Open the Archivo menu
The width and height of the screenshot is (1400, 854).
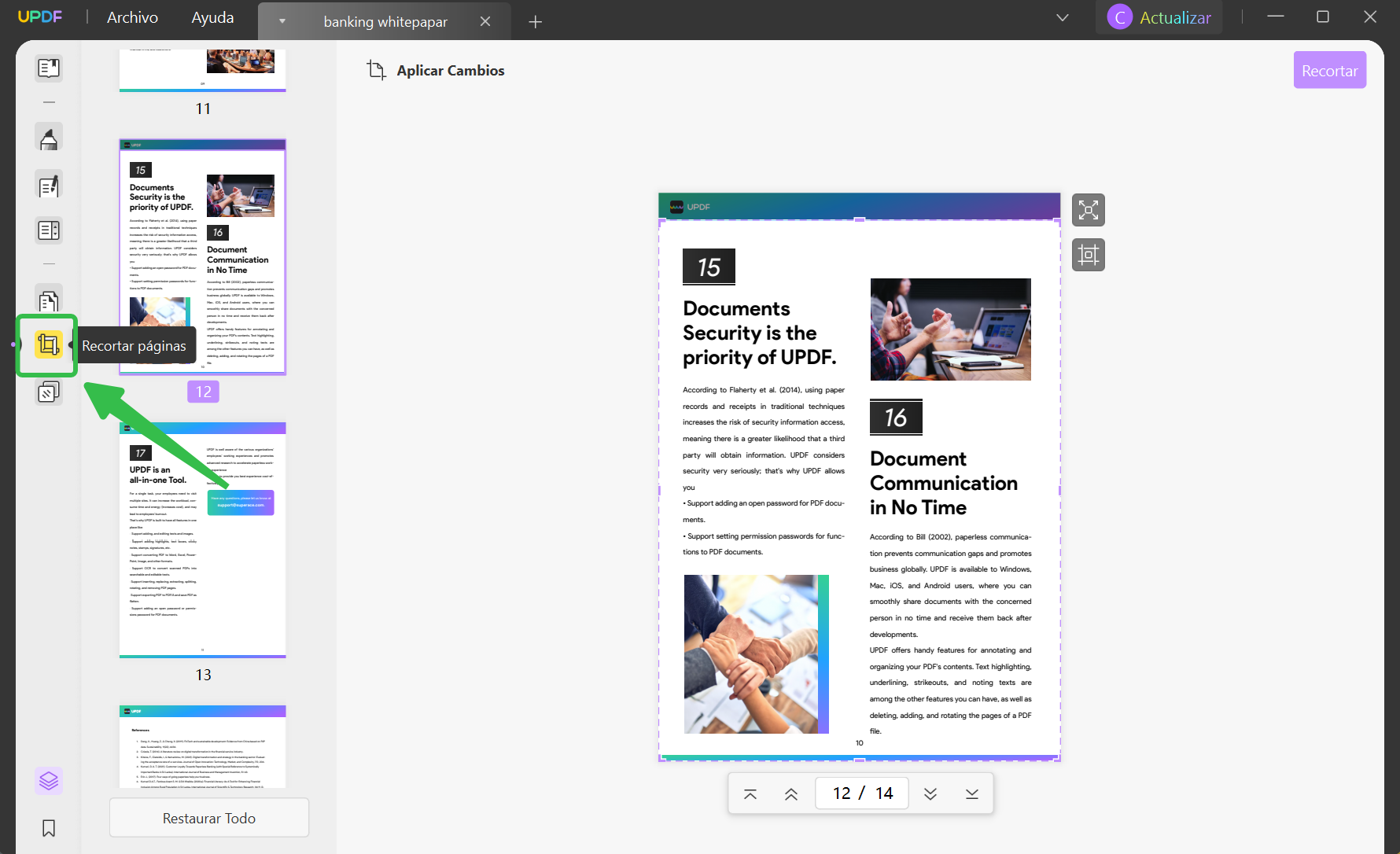point(131,17)
